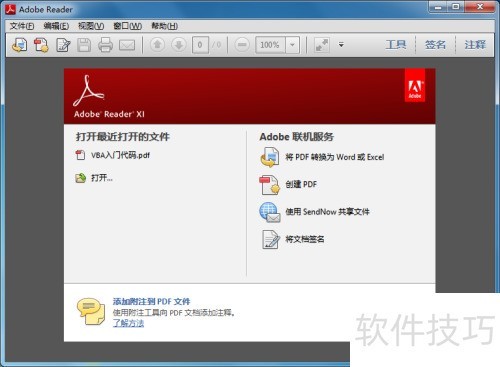The width and height of the screenshot is (500, 367).
Task: Close the Adobe Reader window
Action: pos(480,7)
